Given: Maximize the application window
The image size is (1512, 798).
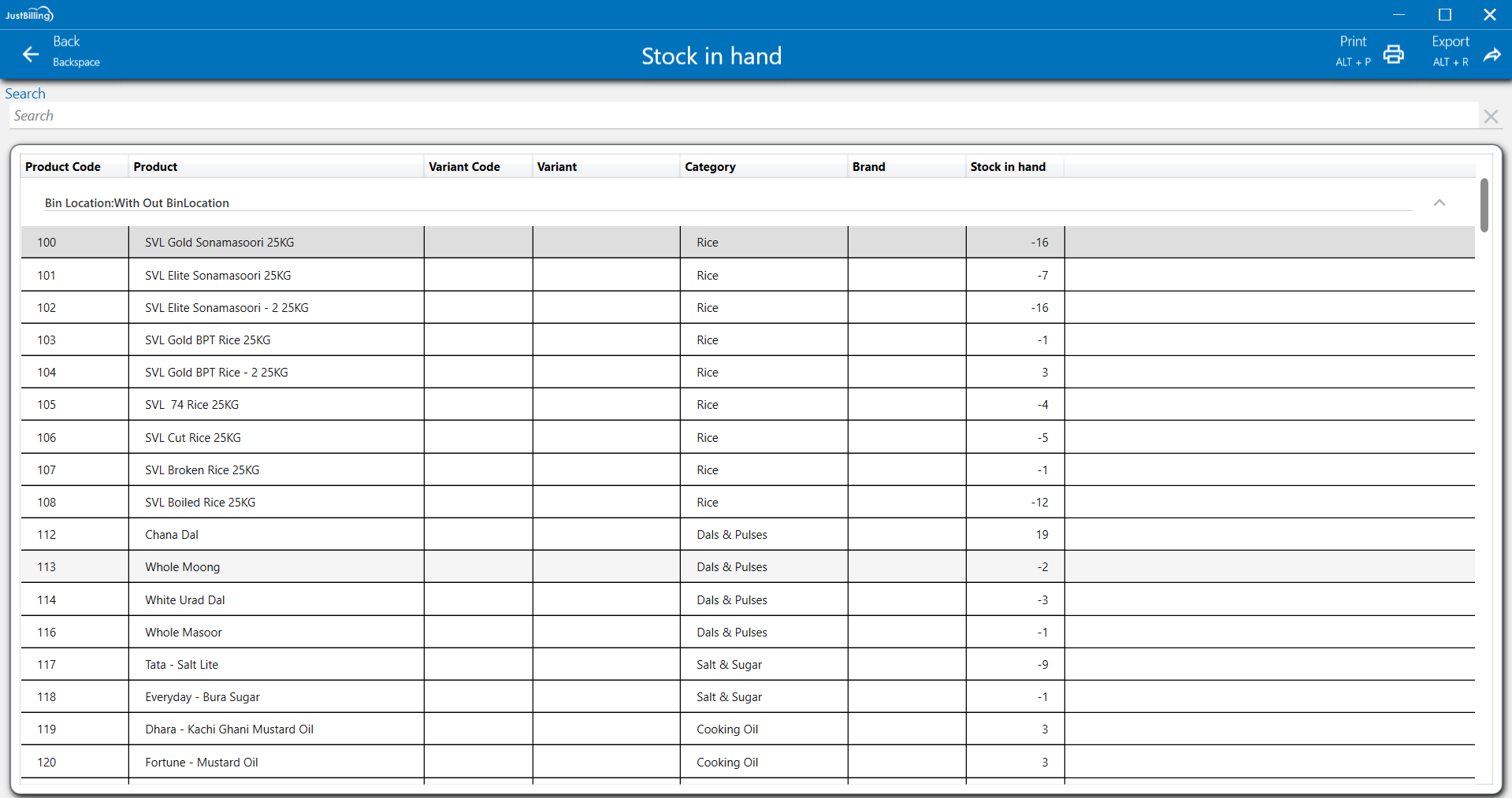Looking at the screenshot, I should pos(1444,14).
